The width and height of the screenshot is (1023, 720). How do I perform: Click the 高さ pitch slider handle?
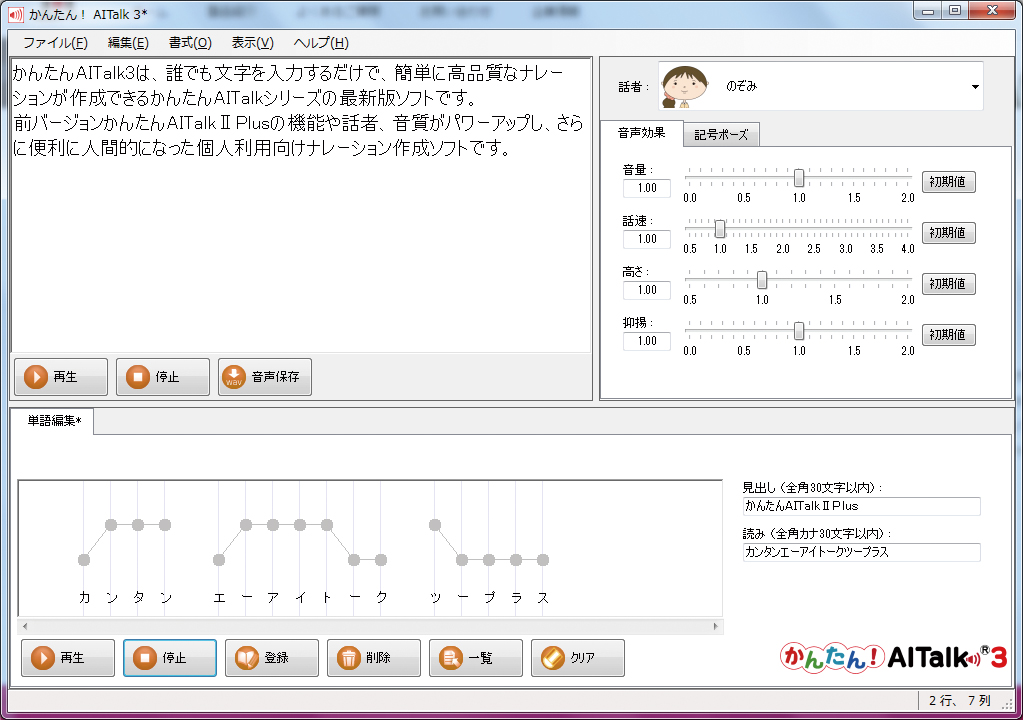(761, 280)
